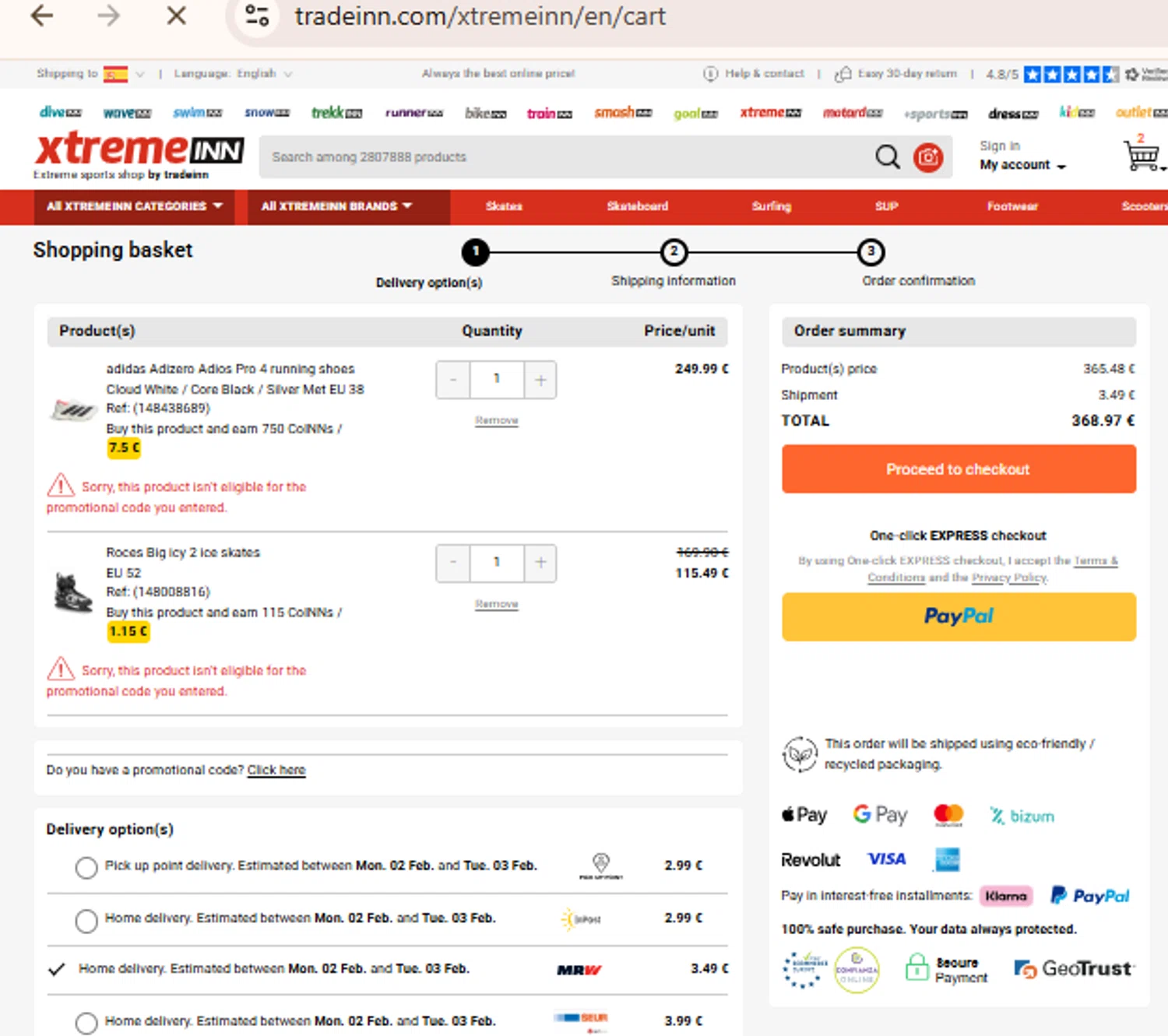1168x1036 pixels.
Task: Expand the My account dropdown
Action: pos(1022,165)
